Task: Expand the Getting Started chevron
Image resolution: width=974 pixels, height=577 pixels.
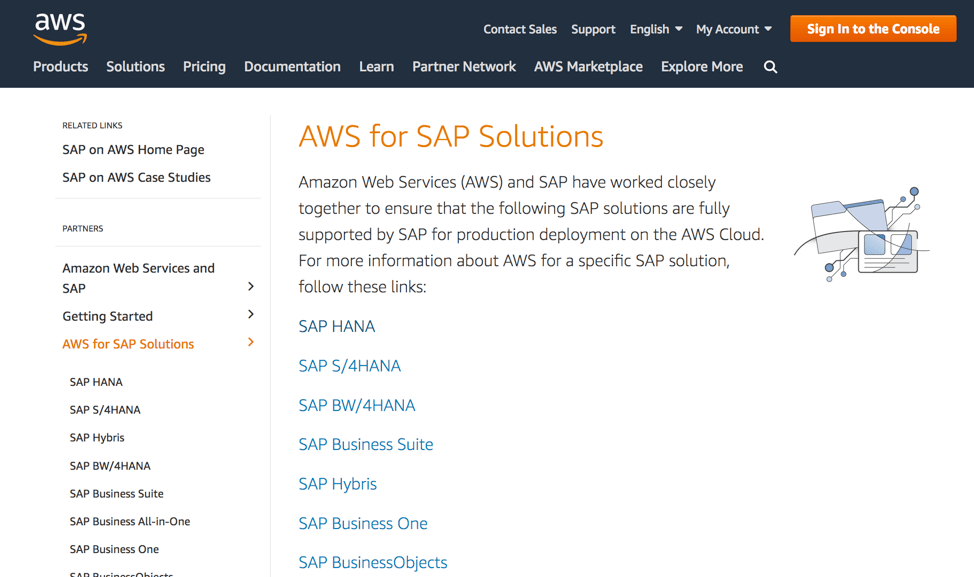Action: 251,314
